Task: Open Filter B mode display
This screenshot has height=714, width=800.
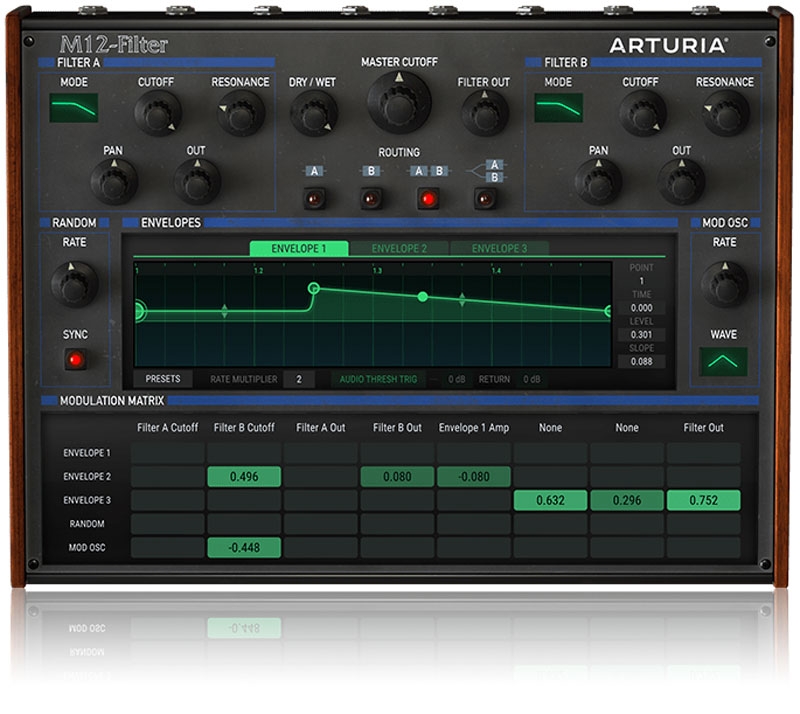Action: pos(558,108)
